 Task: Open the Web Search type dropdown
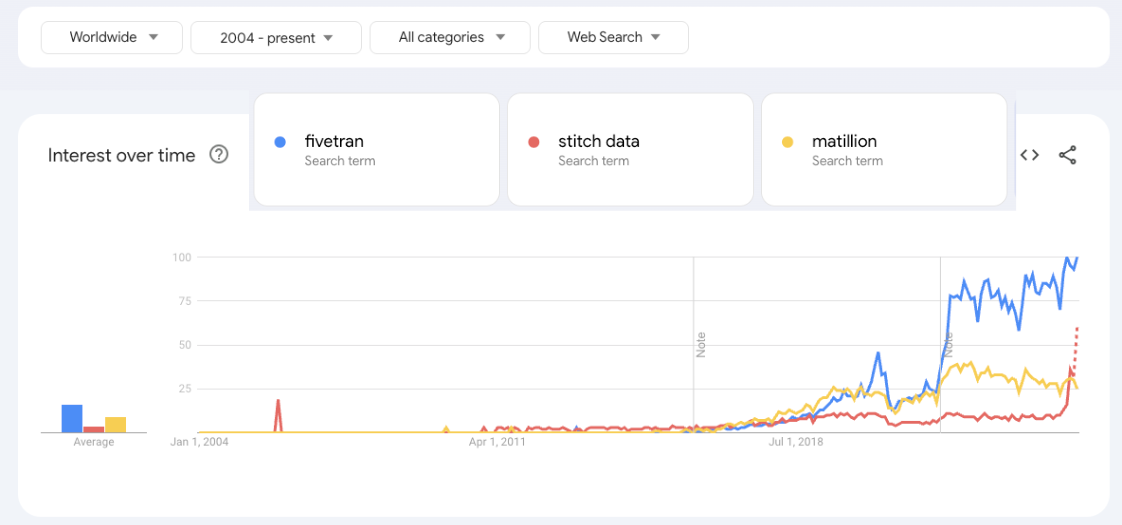pyautogui.click(x=613, y=37)
